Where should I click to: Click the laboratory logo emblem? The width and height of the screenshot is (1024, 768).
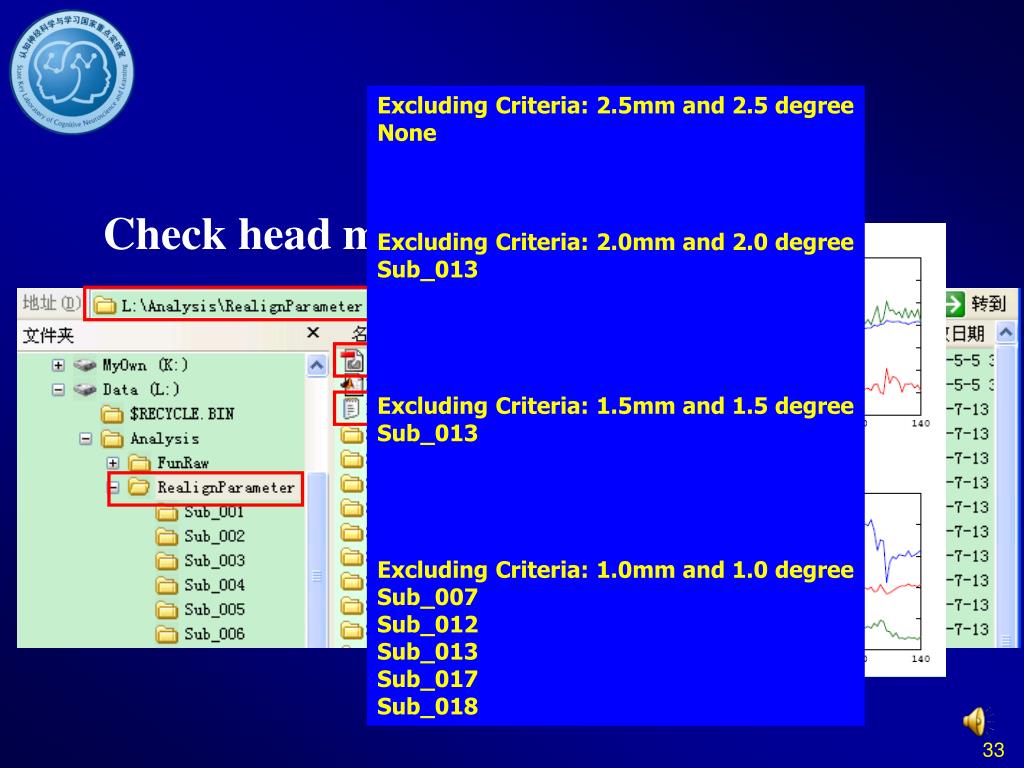pos(72,71)
